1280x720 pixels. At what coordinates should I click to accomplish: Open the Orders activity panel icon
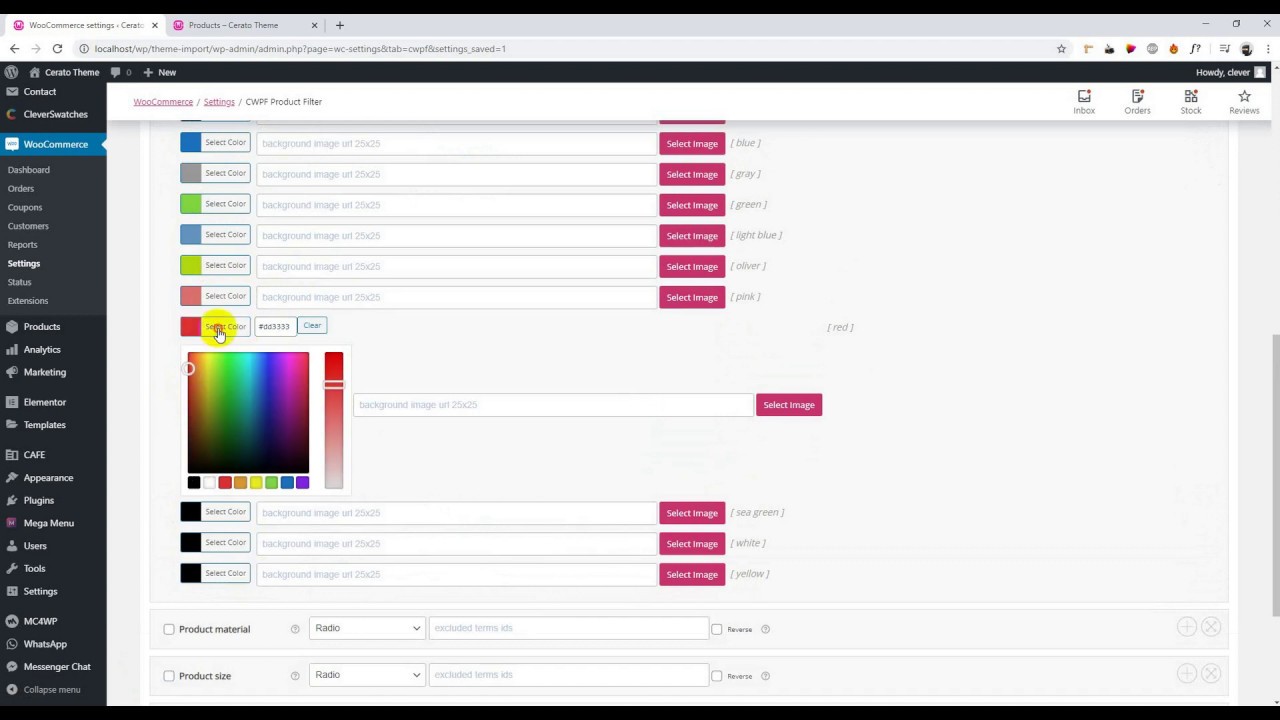click(x=1137, y=101)
